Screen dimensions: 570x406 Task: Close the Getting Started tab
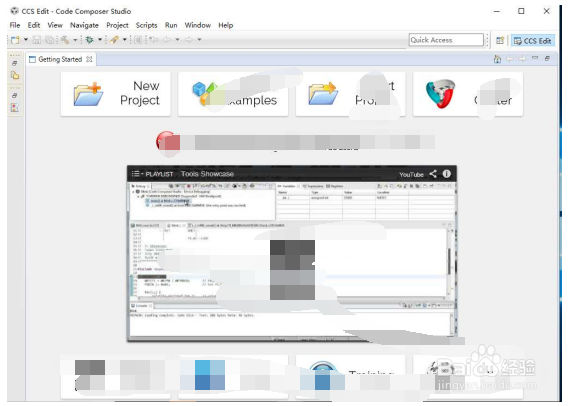pos(89,59)
